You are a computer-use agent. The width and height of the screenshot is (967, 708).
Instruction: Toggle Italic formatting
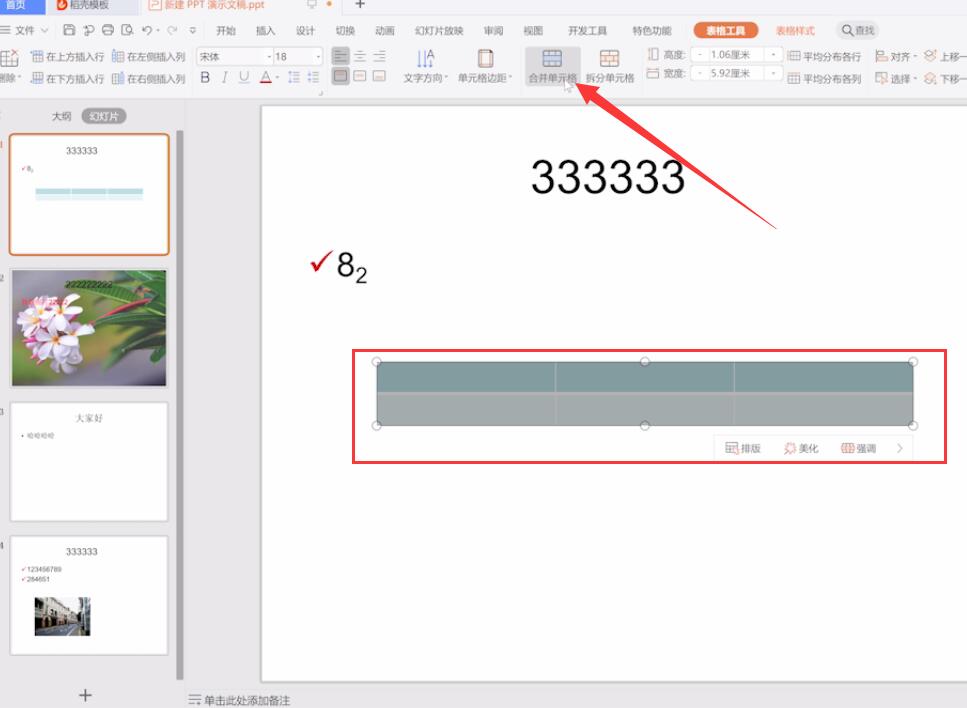(224, 77)
